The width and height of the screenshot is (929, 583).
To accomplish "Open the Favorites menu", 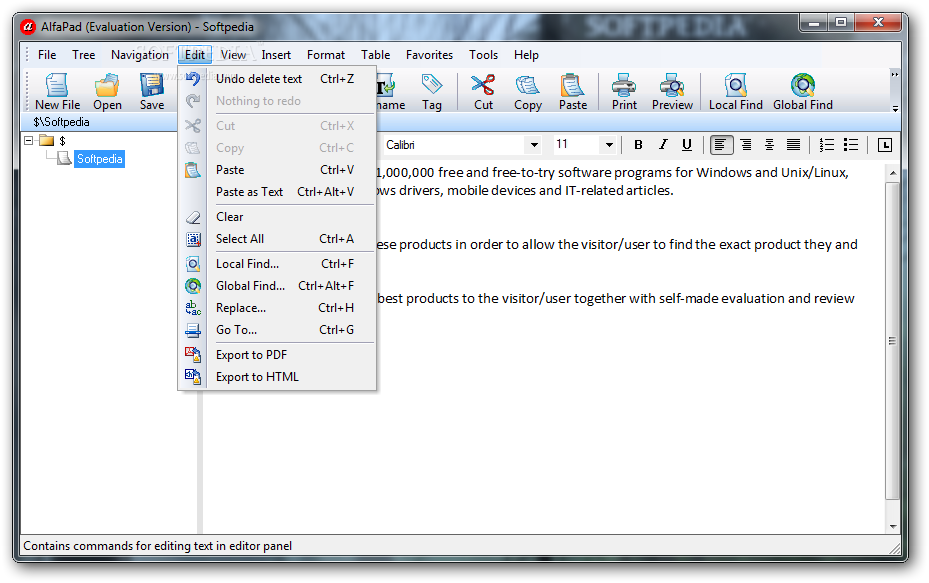I will click(x=429, y=55).
